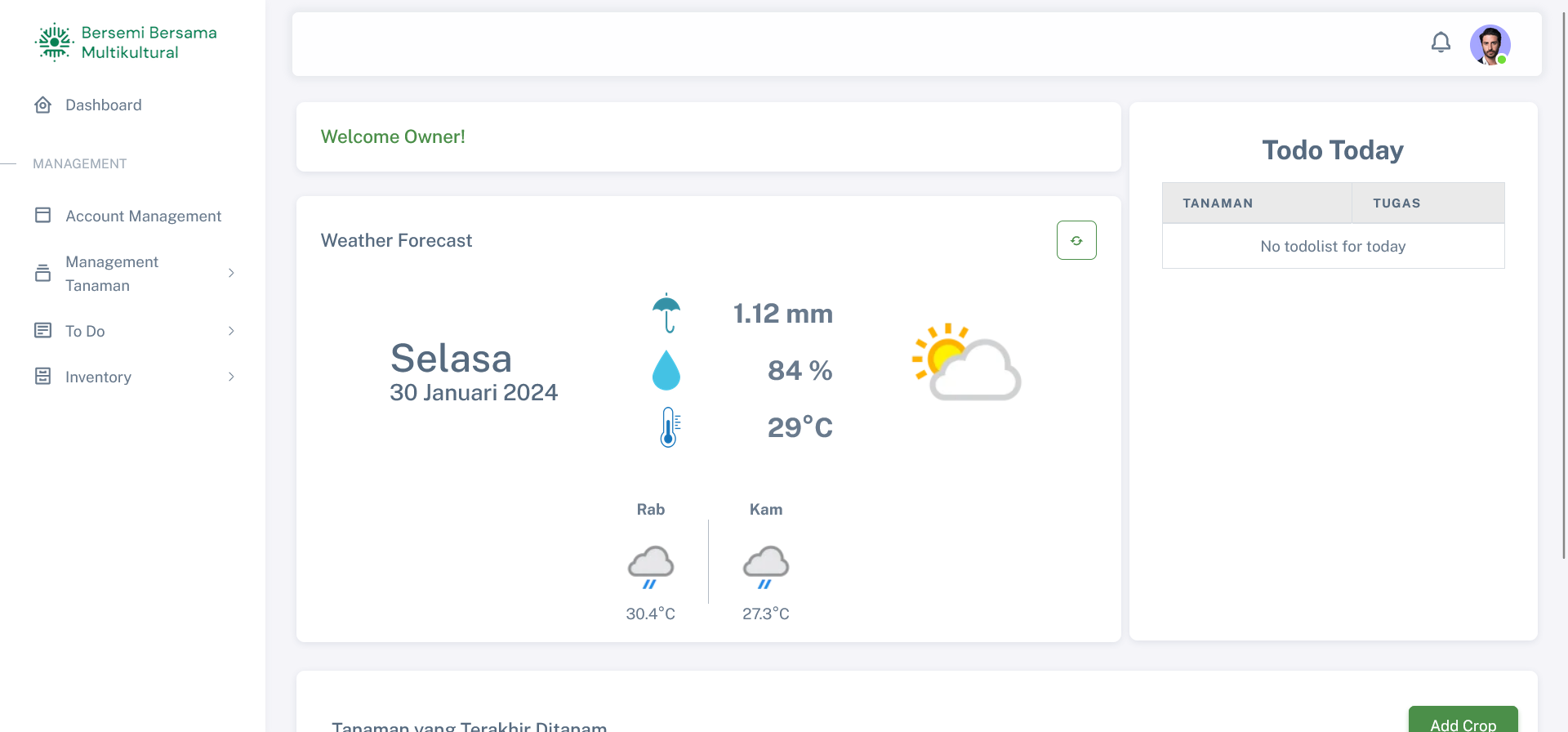
Task: Click the thermometer temperature icon
Action: [669, 426]
